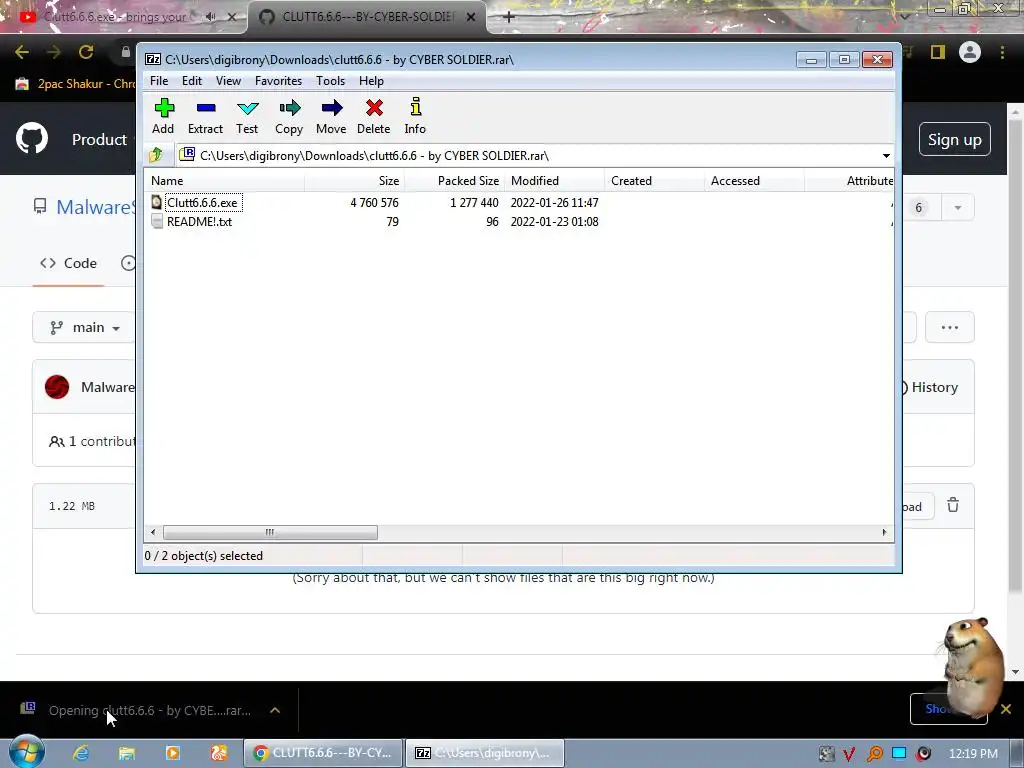Reload the page in Chrome
1024x768 pixels.
(86, 52)
